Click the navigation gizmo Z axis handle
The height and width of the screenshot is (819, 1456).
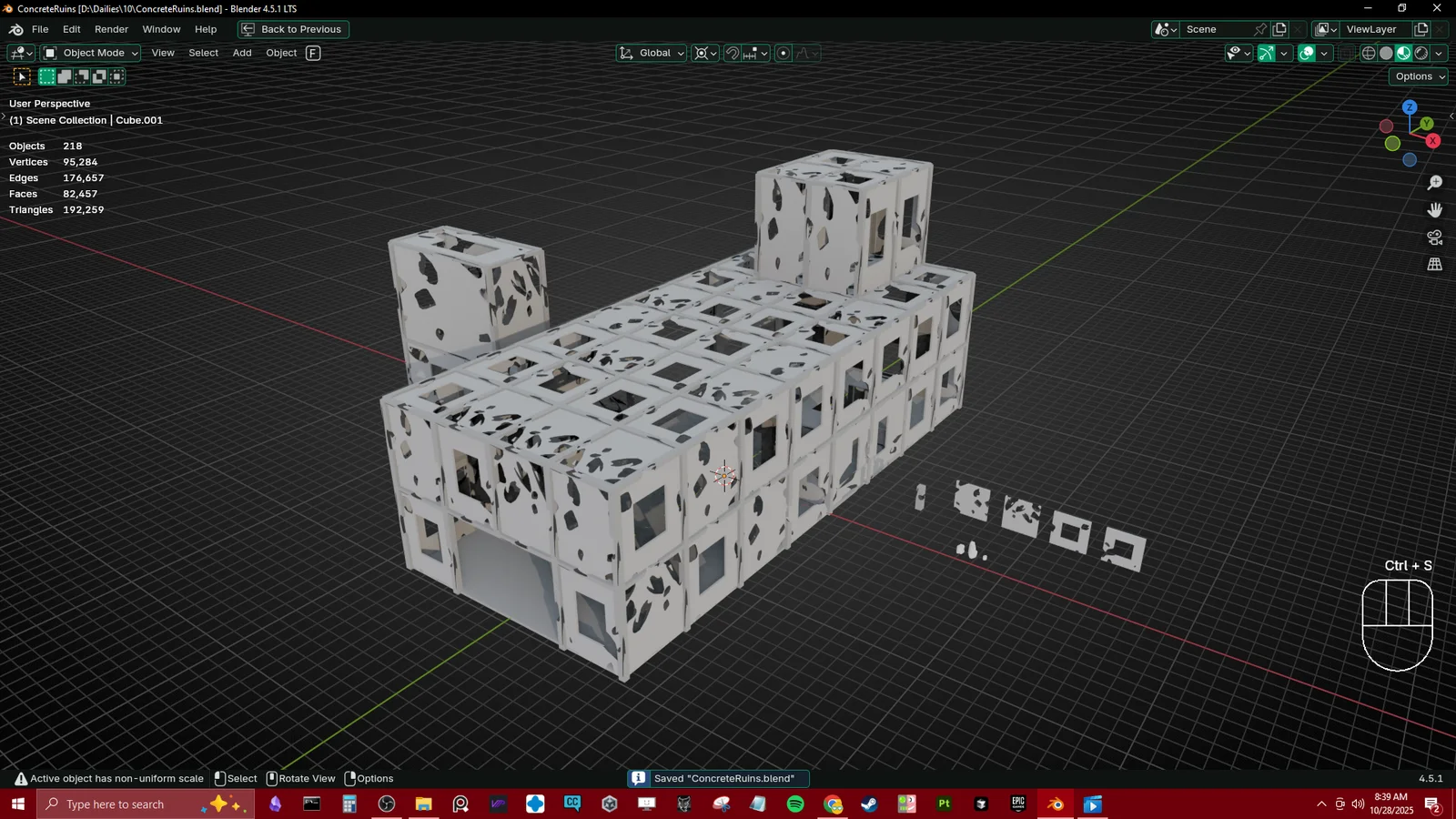(1410, 107)
